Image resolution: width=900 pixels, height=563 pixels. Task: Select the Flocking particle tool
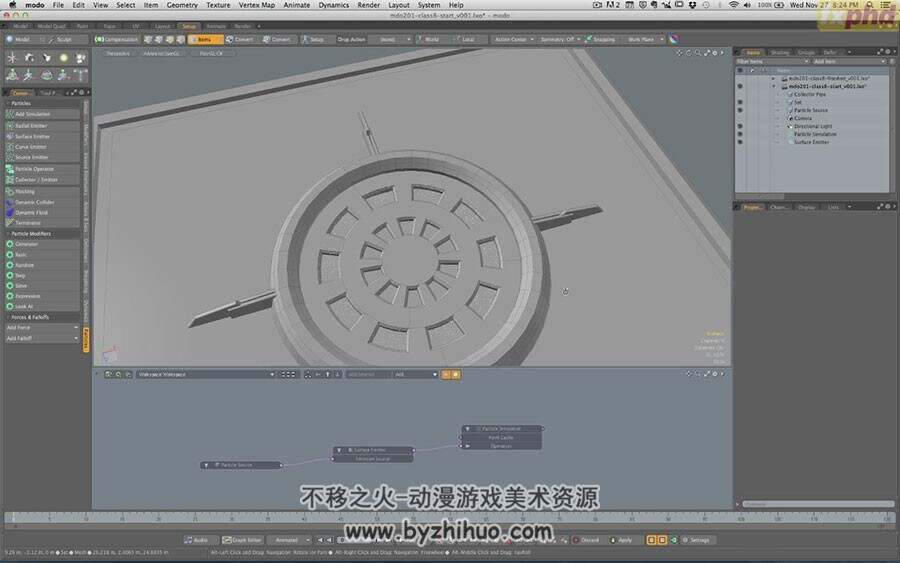coord(42,192)
